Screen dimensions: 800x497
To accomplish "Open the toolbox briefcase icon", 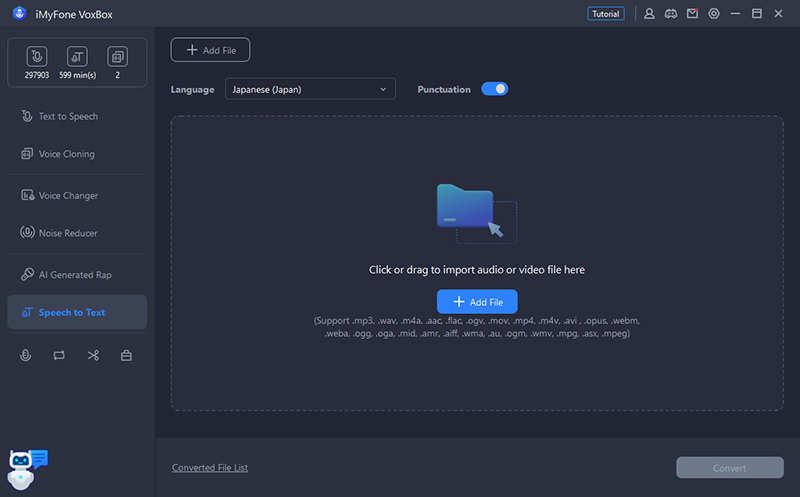I will (127, 356).
